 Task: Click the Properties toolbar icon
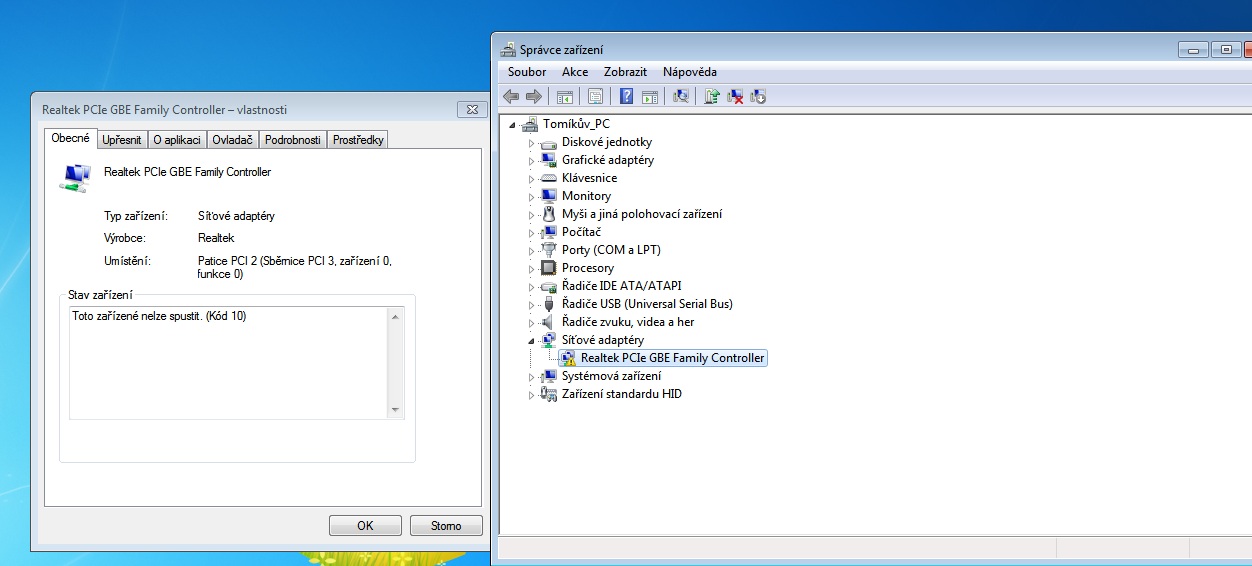596,96
